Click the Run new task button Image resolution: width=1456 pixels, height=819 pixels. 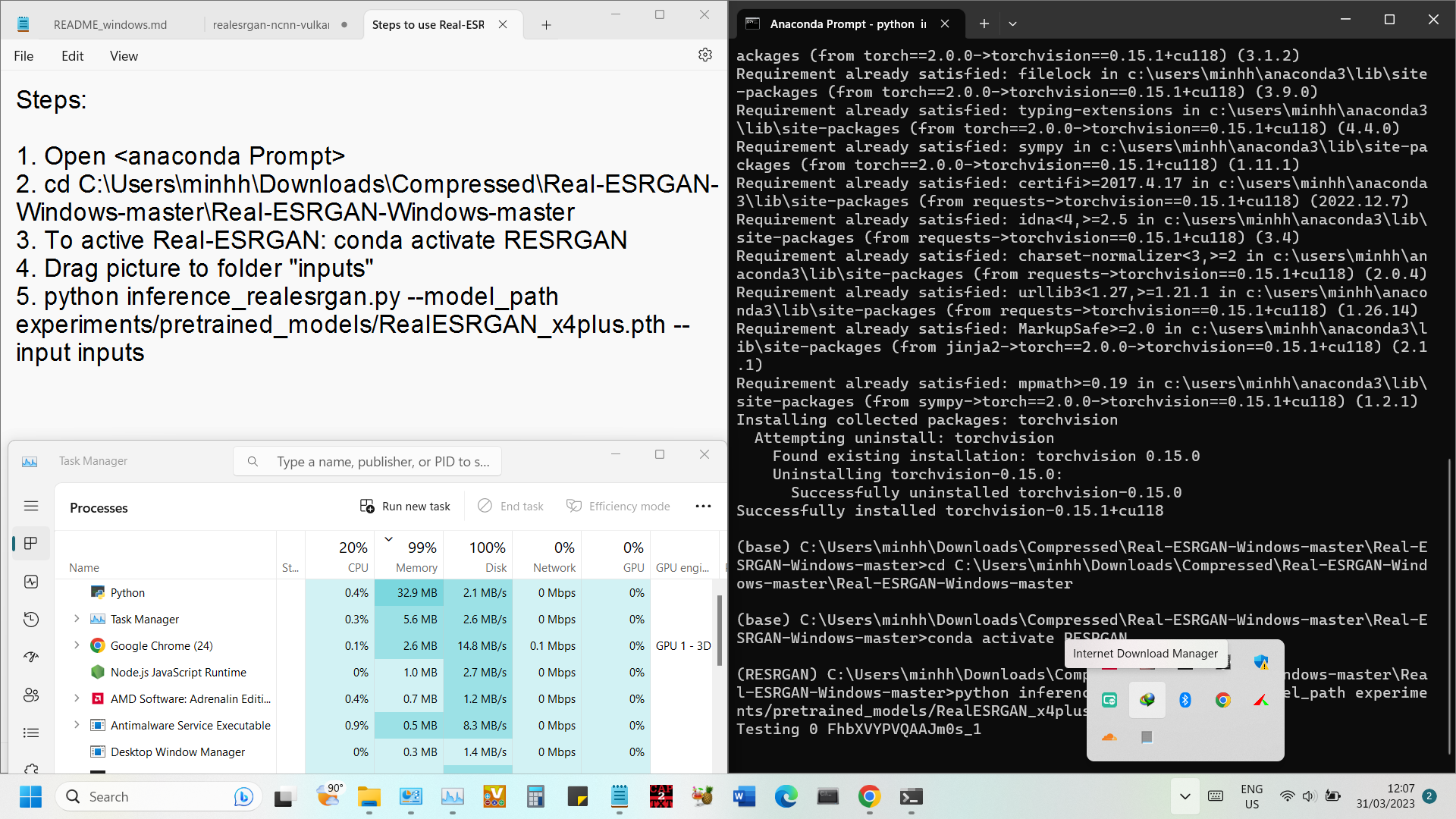406,506
